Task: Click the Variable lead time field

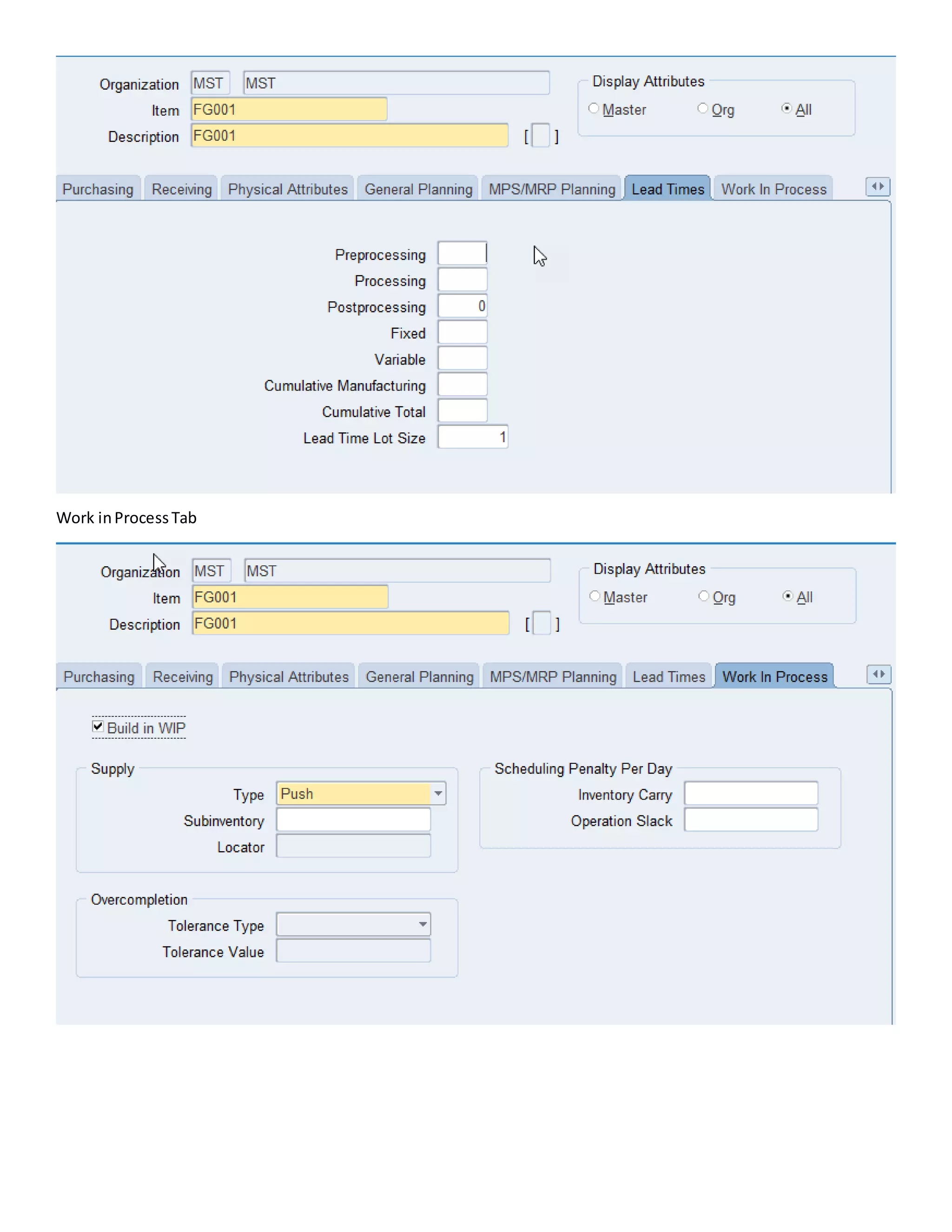Action: click(x=463, y=358)
